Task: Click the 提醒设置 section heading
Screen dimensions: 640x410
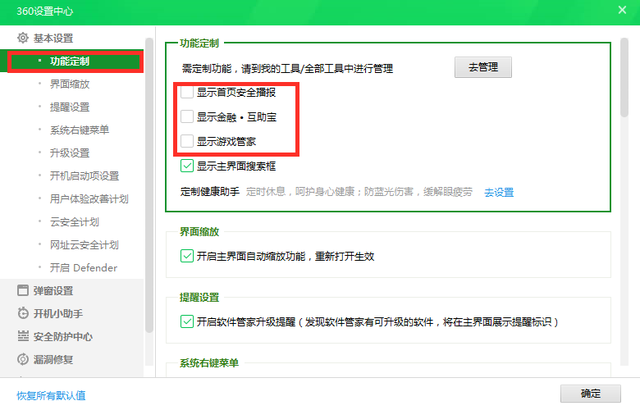Action: pyautogui.click(x=199, y=297)
